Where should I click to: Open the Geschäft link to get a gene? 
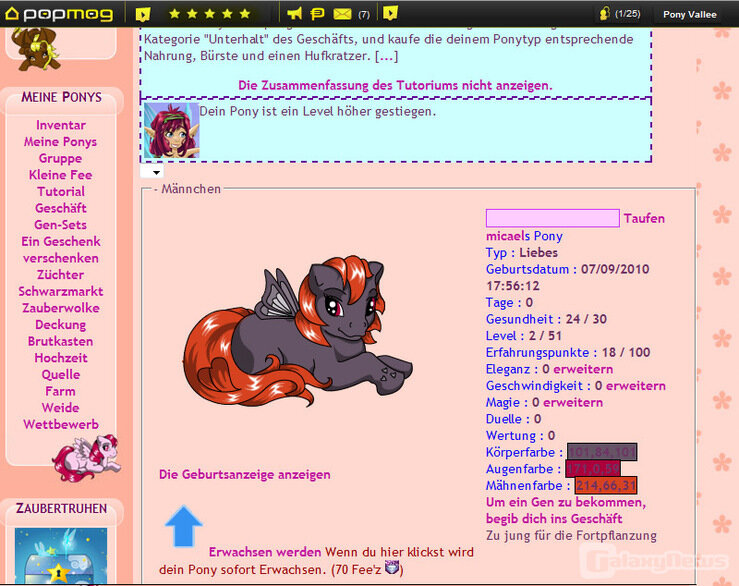pos(566,511)
